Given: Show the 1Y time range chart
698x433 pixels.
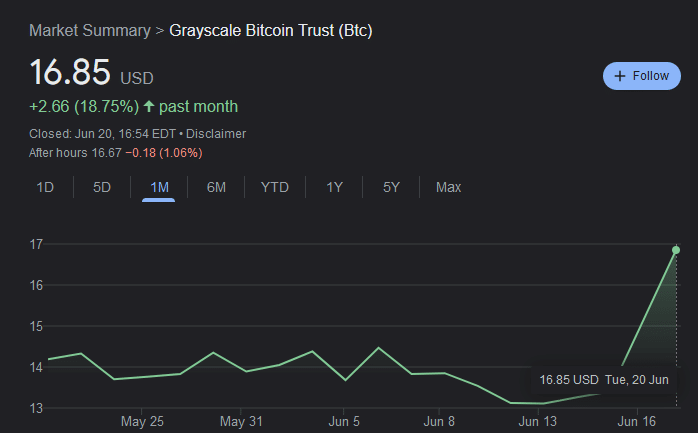Looking at the screenshot, I should tap(335, 187).
